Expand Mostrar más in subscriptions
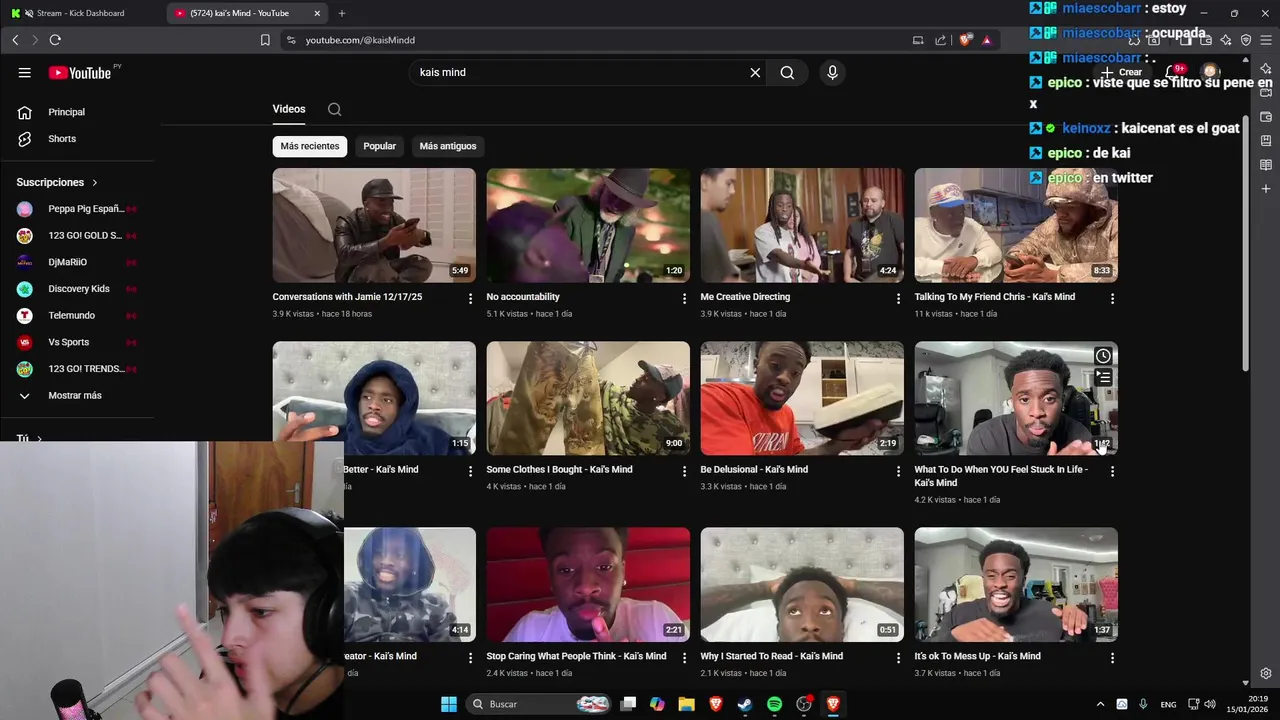The image size is (1280, 720). click(x=77, y=395)
